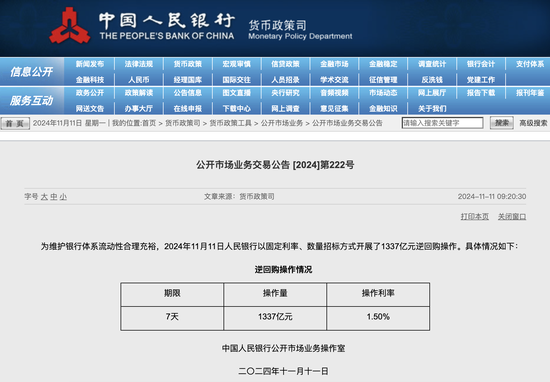Image resolution: width=550 pixels, height=382 pixels.
Task: Go to 金融市场 section
Action: click(334, 64)
